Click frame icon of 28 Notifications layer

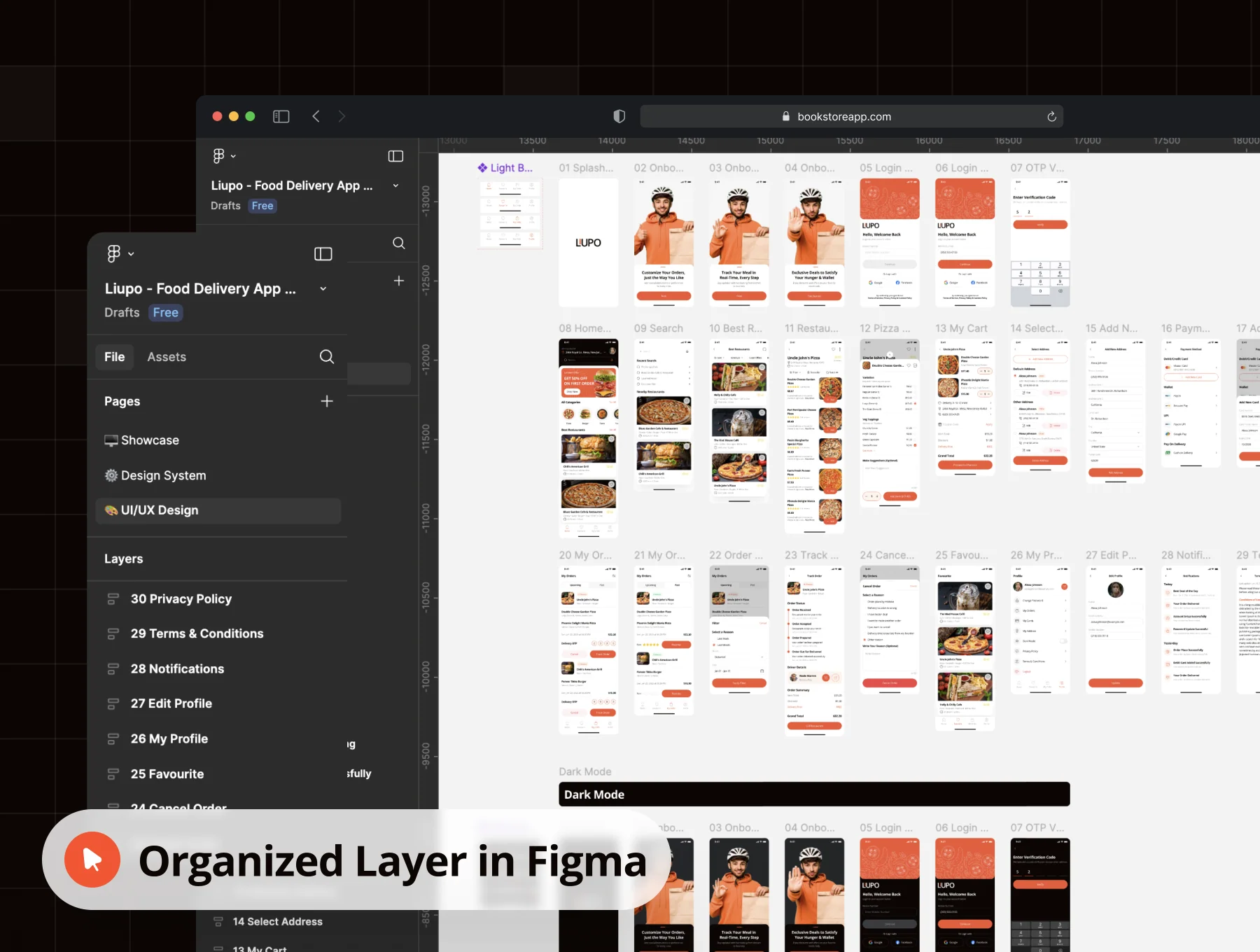click(x=113, y=669)
